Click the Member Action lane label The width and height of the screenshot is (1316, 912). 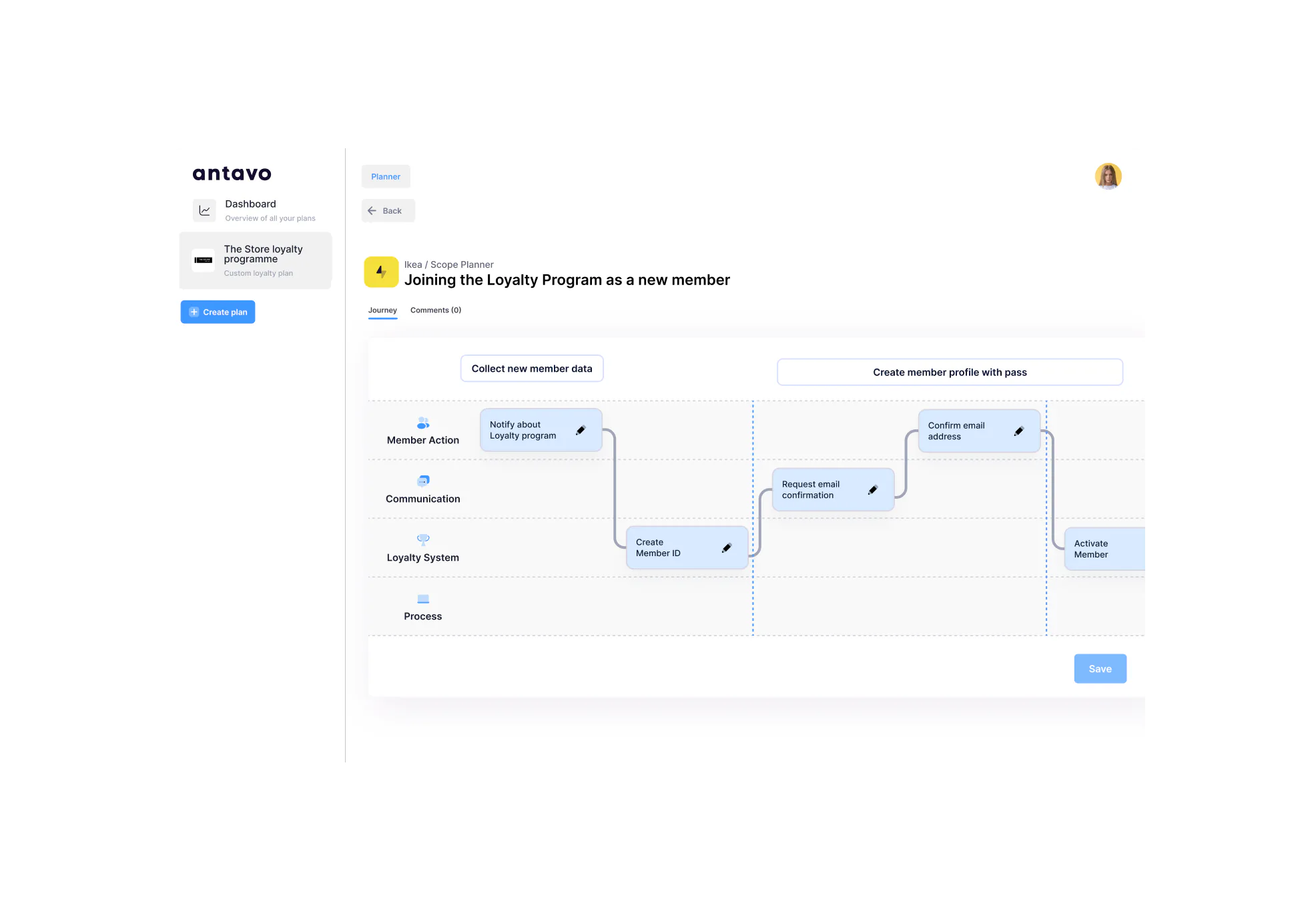[x=422, y=440]
